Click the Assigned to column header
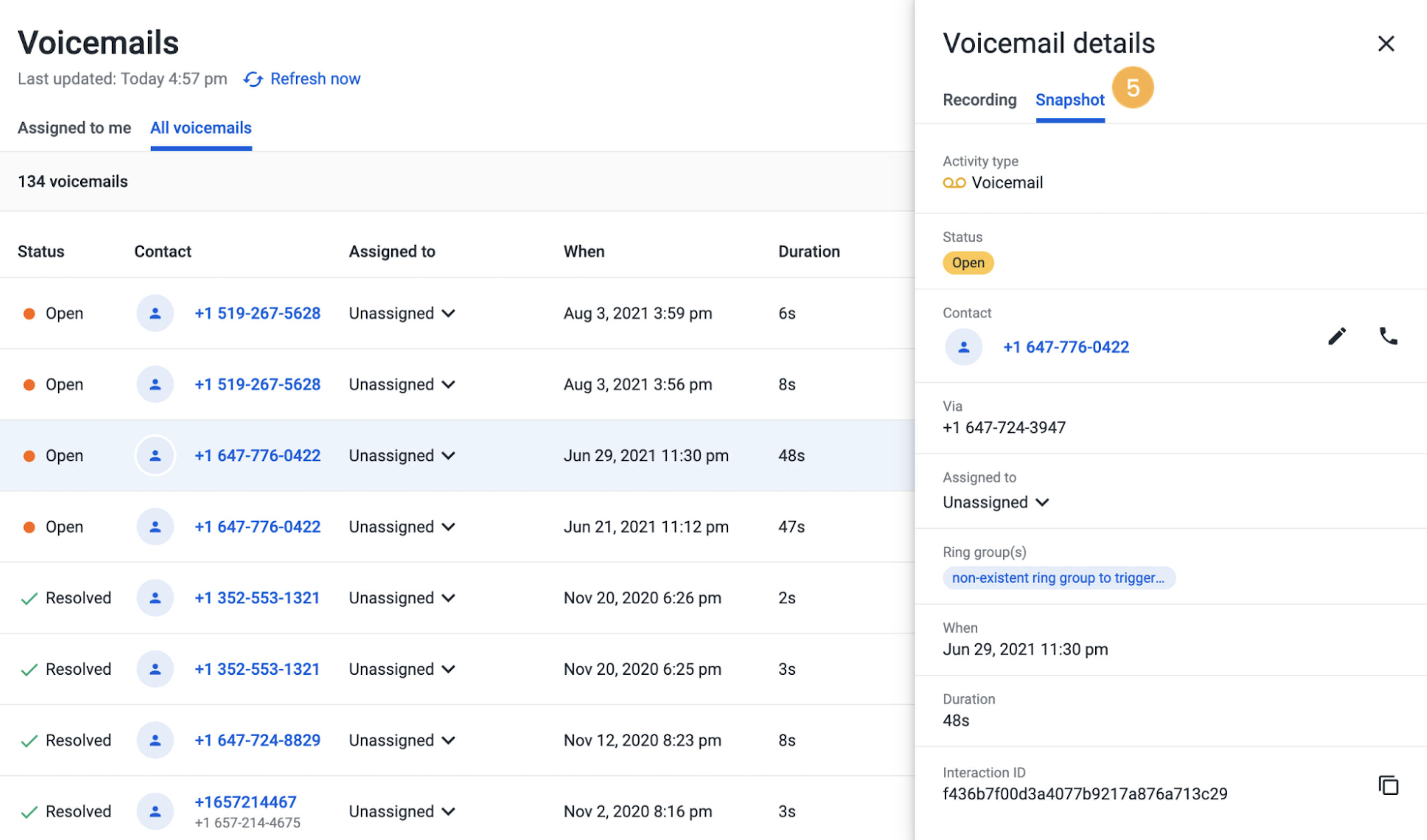 point(392,252)
